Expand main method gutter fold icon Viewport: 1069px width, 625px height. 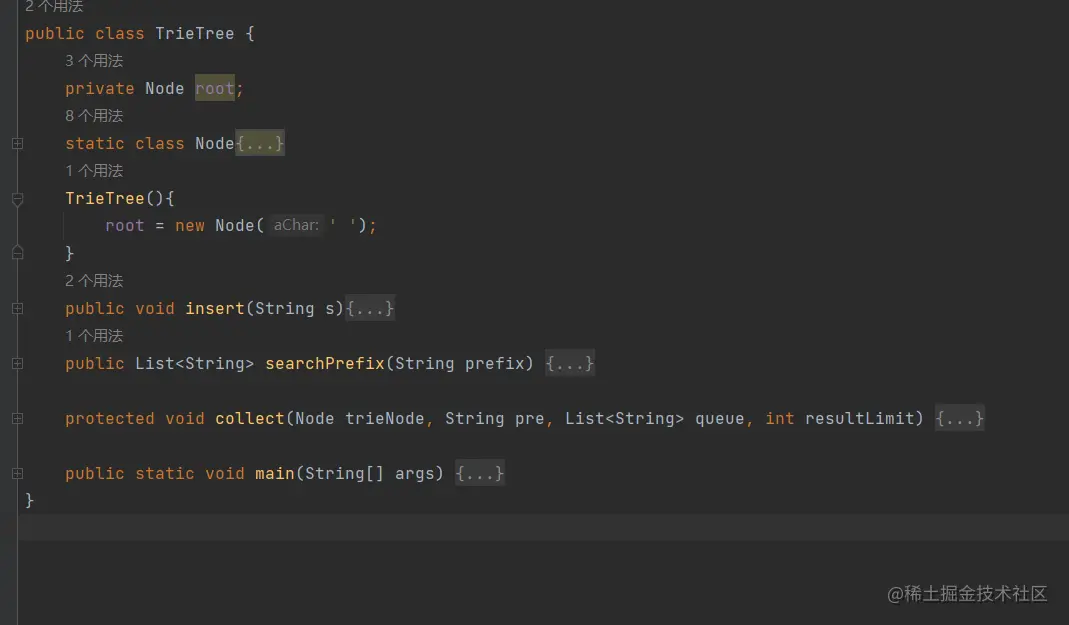point(18,474)
